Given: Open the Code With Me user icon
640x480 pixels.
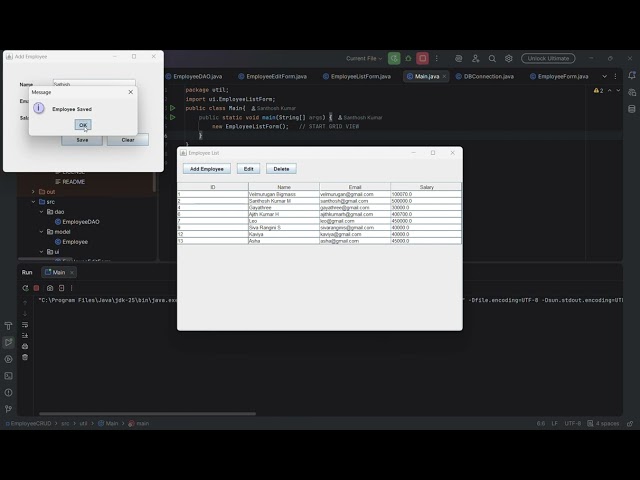Looking at the screenshot, I should [476, 58].
